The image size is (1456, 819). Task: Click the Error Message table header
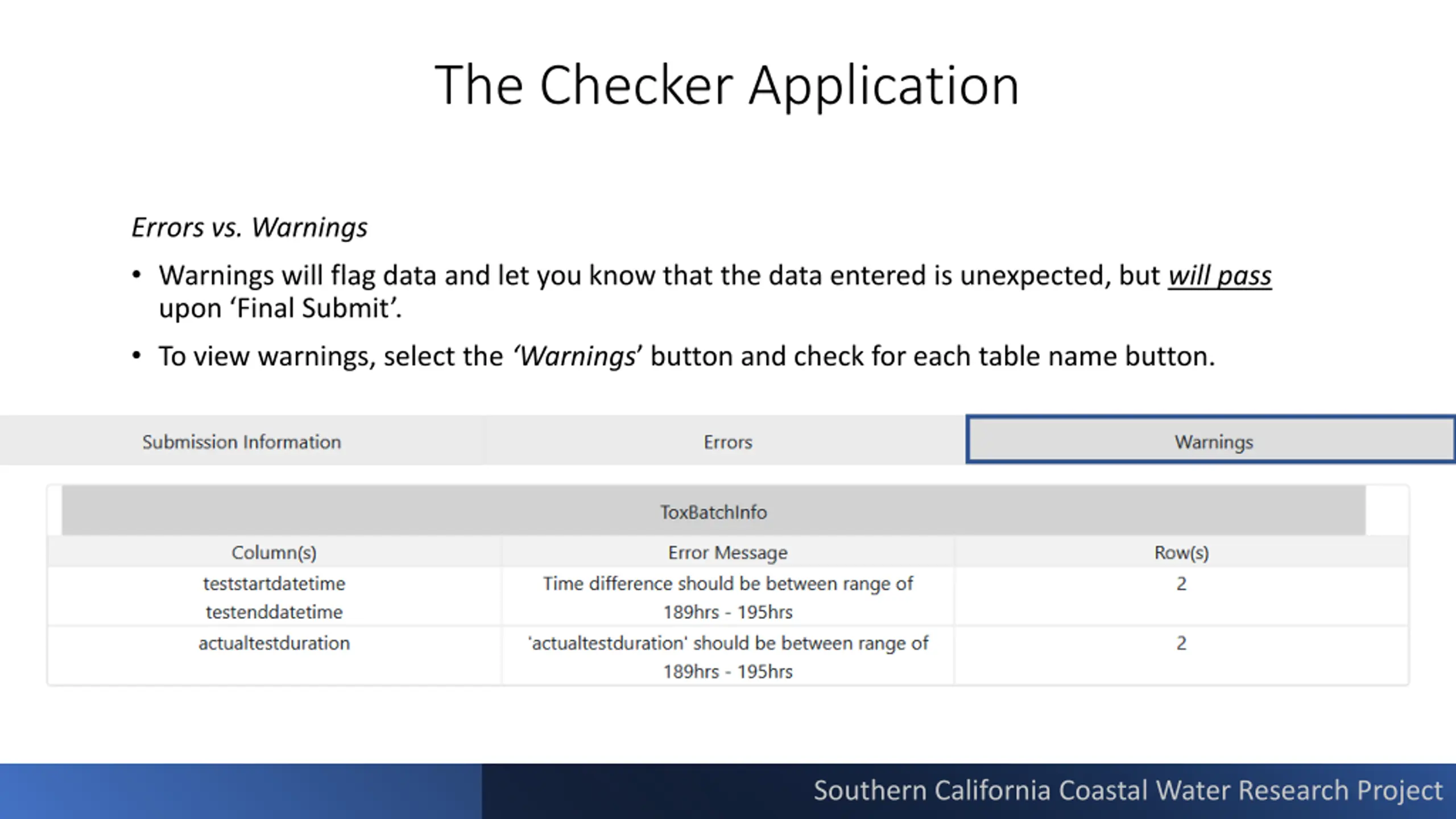727,552
